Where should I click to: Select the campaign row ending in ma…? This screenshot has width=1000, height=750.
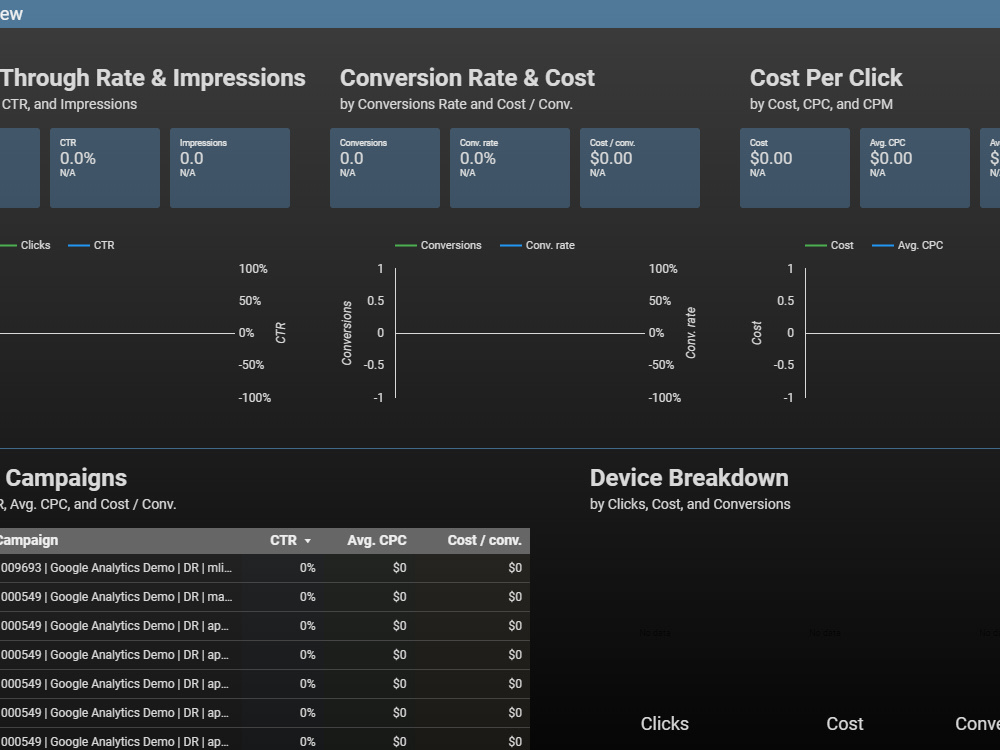point(265,597)
